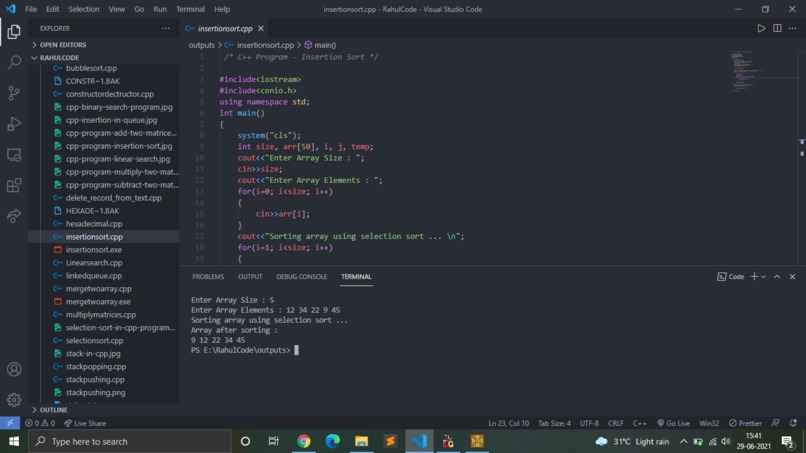The width and height of the screenshot is (806, 453).
Task: Click the Code terminal name in panel
Action: pyautogui.click(x=730, y=277)
